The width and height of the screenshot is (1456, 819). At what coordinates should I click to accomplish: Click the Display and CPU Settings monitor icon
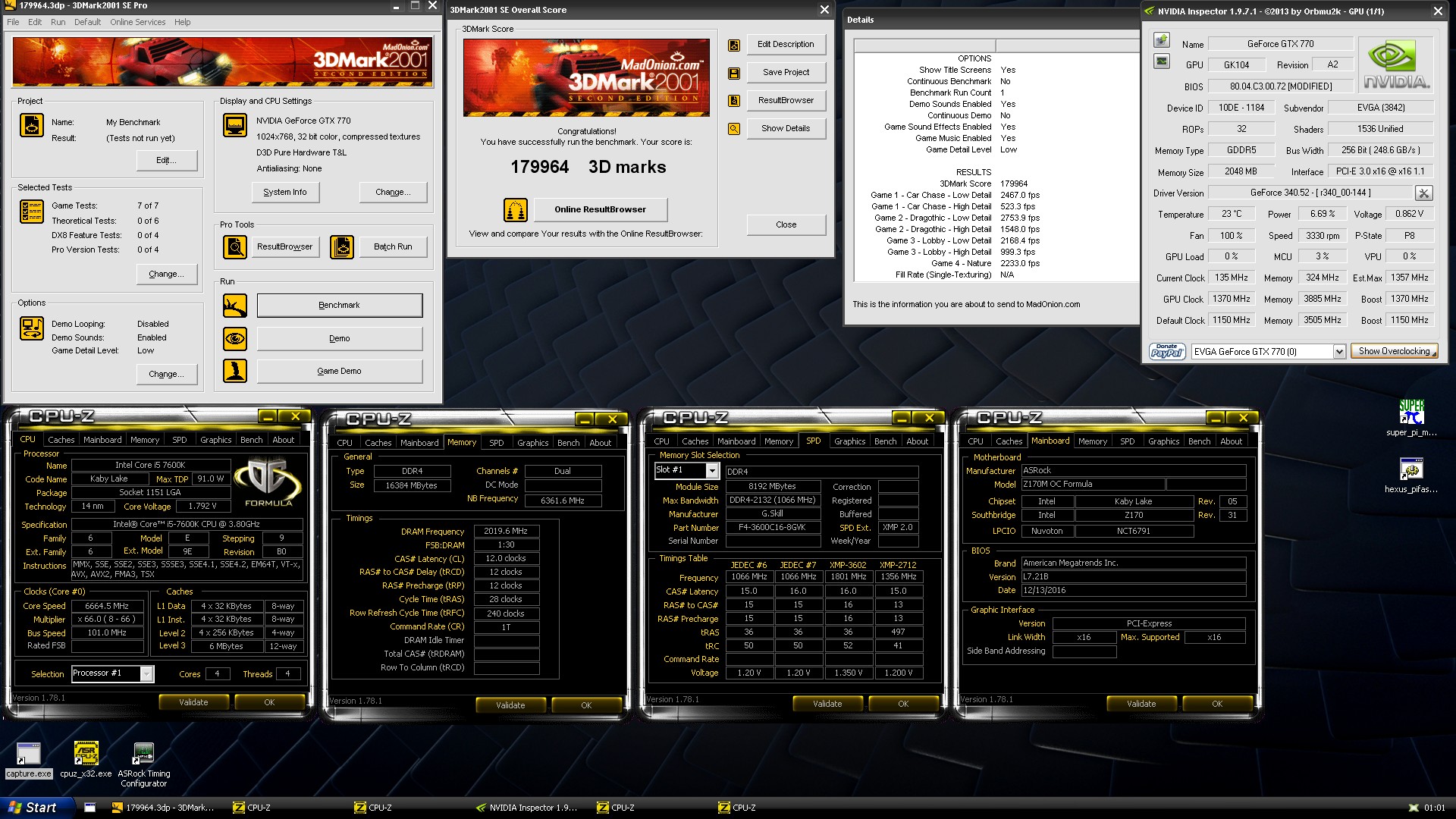click(235, 125)
